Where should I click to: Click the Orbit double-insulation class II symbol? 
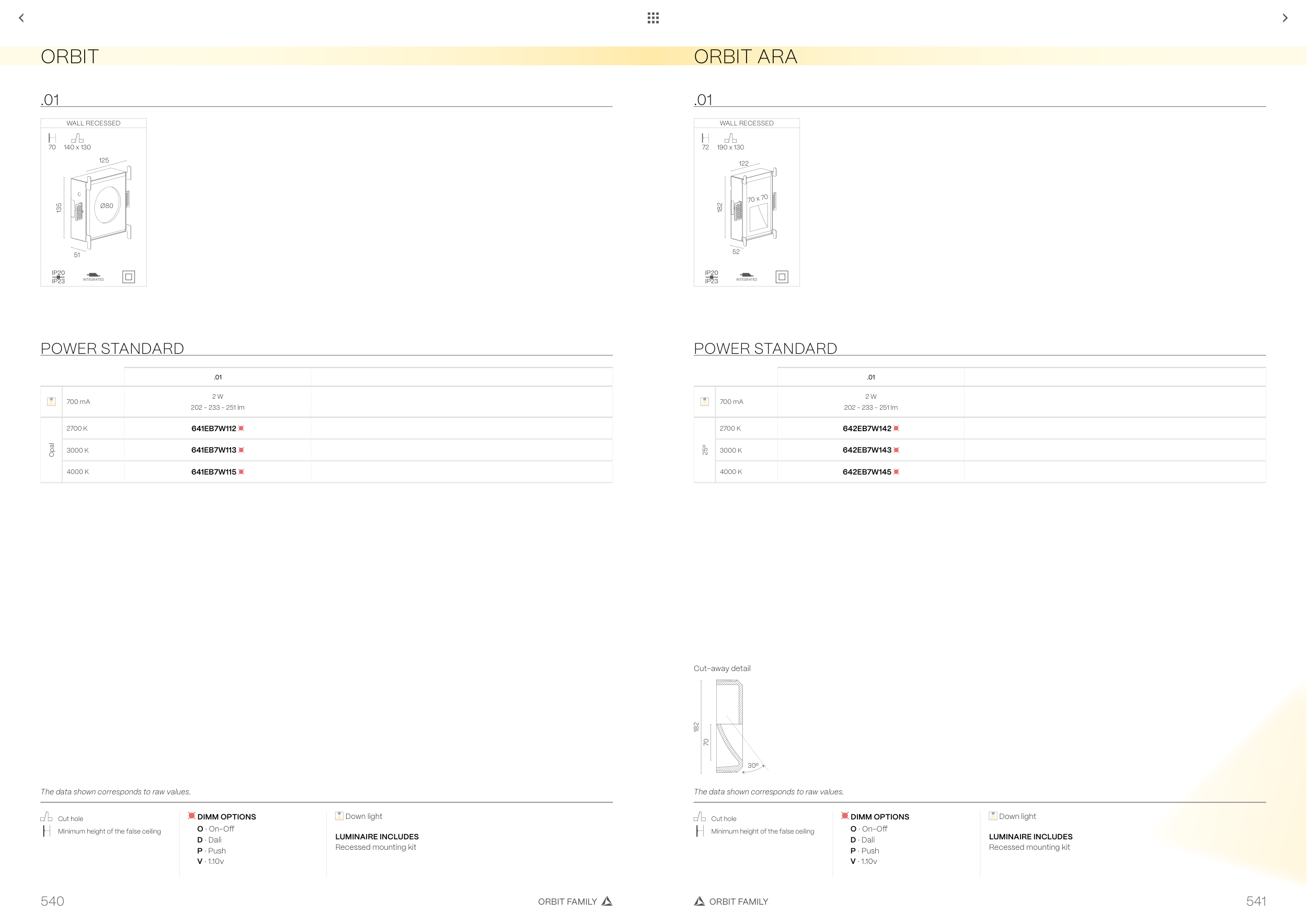129,277
